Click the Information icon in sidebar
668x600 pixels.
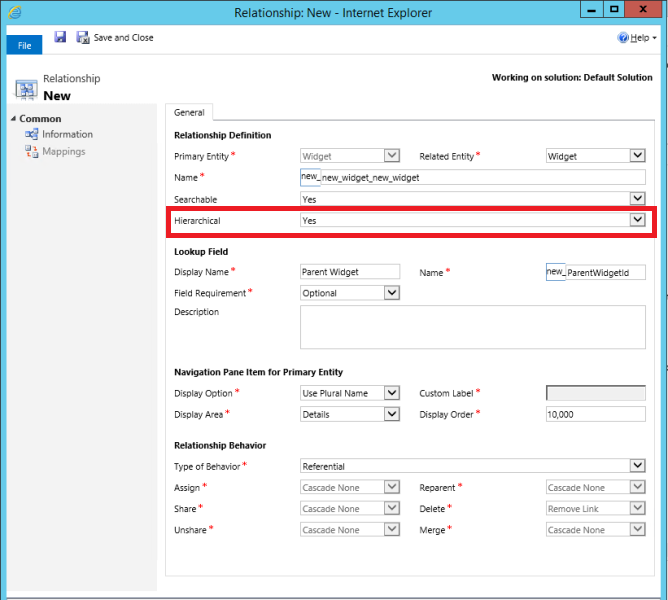(32, 134)
